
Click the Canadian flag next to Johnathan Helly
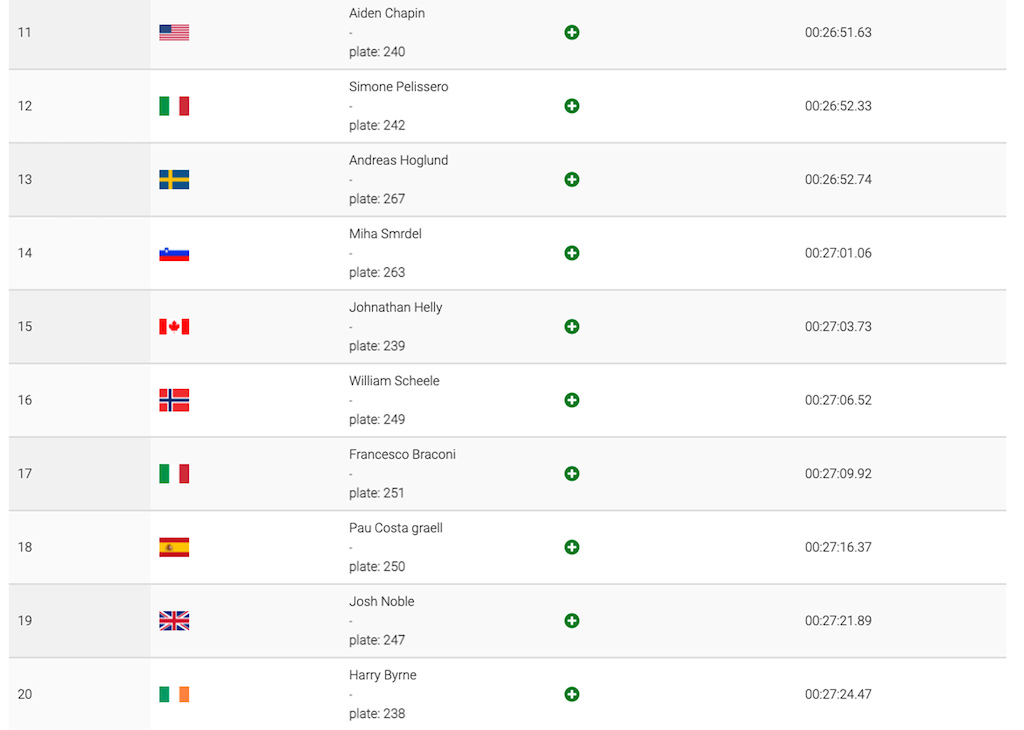(174, 326)
